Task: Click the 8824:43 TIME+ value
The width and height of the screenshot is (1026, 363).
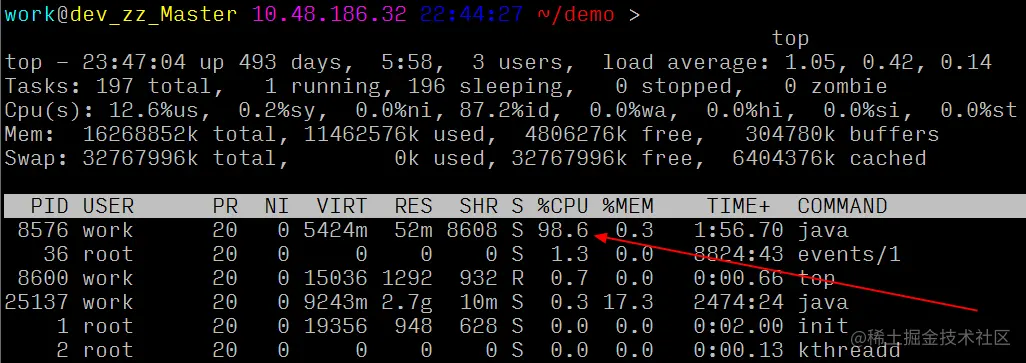Action: point(738,254)
